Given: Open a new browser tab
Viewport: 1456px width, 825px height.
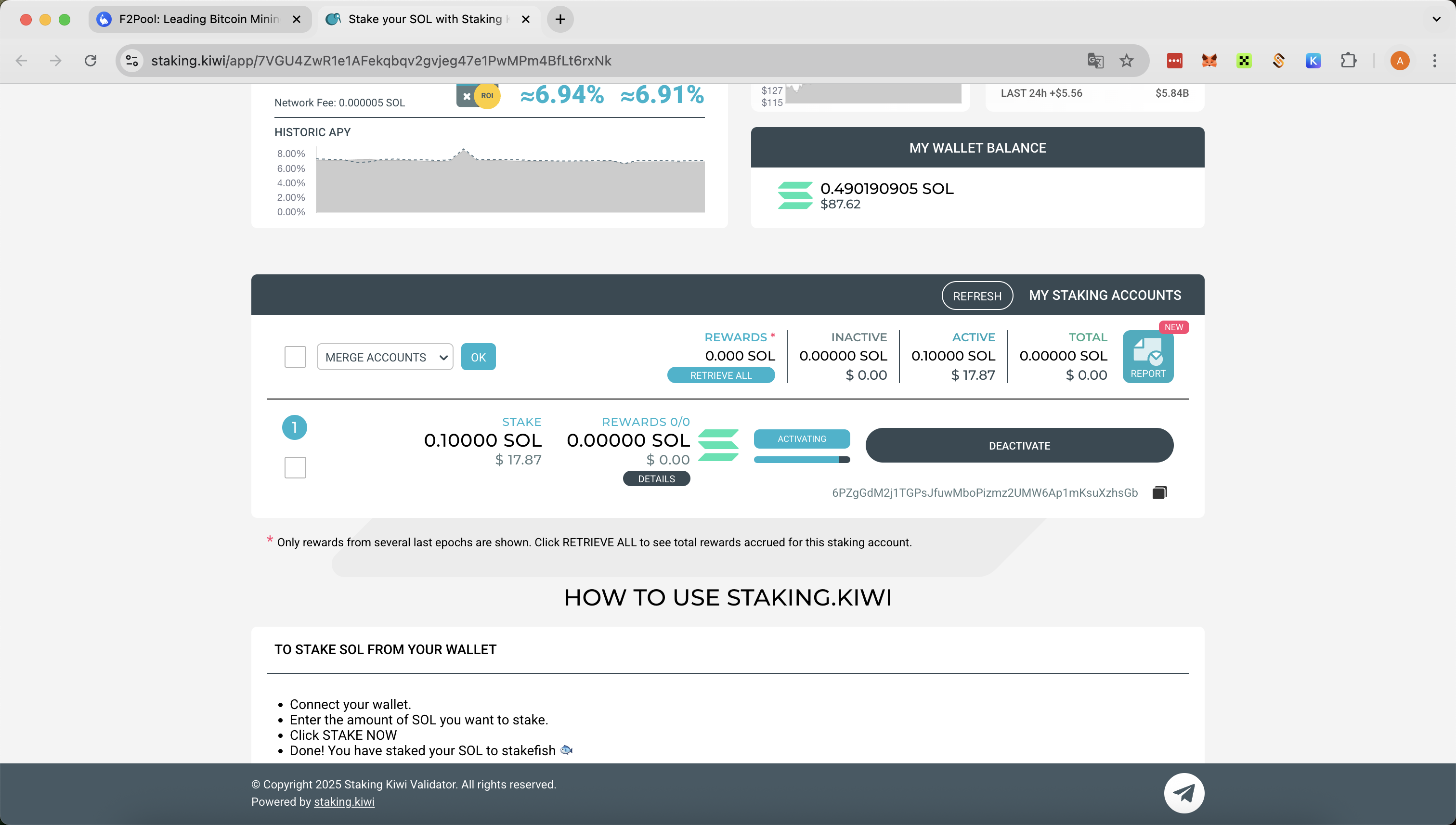Looking at the screenshot, I should coord(560,19).
